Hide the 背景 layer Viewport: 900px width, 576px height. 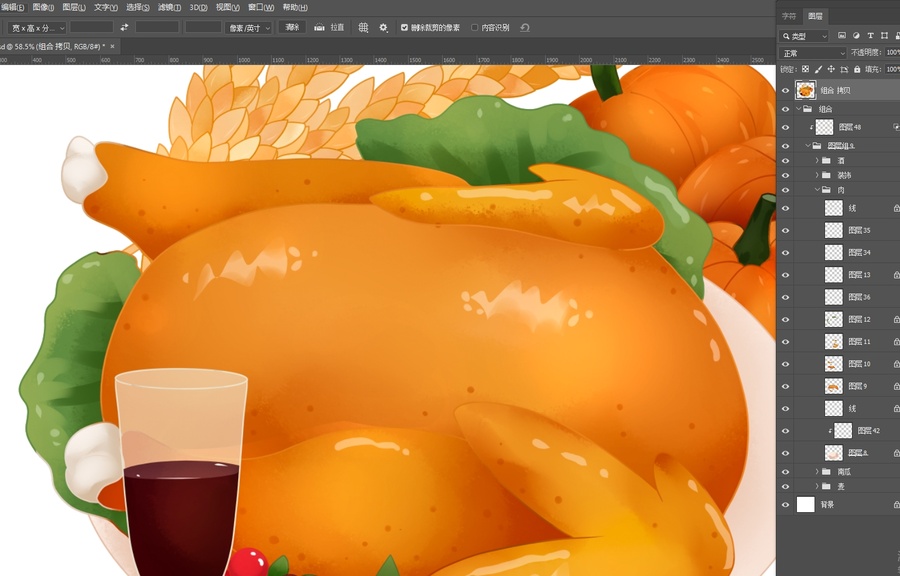click(x=785, y=505)
